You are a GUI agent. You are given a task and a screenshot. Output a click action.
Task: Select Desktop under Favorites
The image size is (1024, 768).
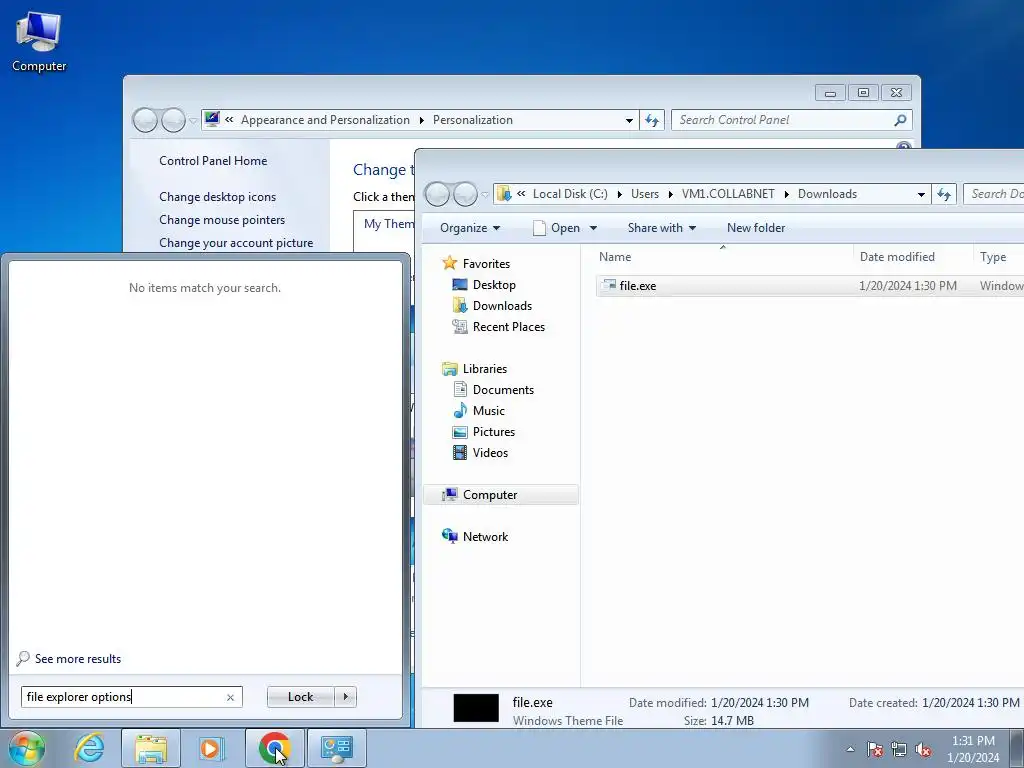click(x=494, y=285)
